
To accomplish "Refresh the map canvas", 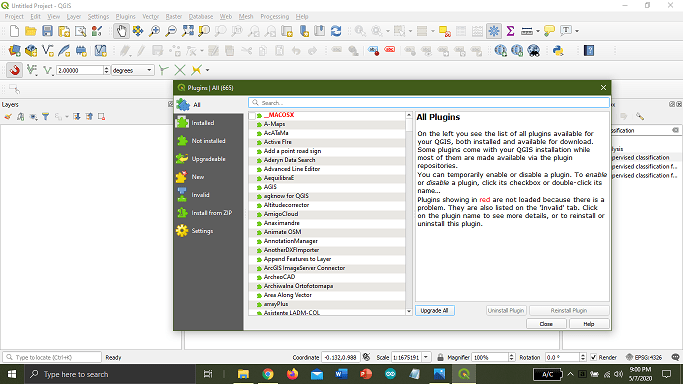I will 336,31.
